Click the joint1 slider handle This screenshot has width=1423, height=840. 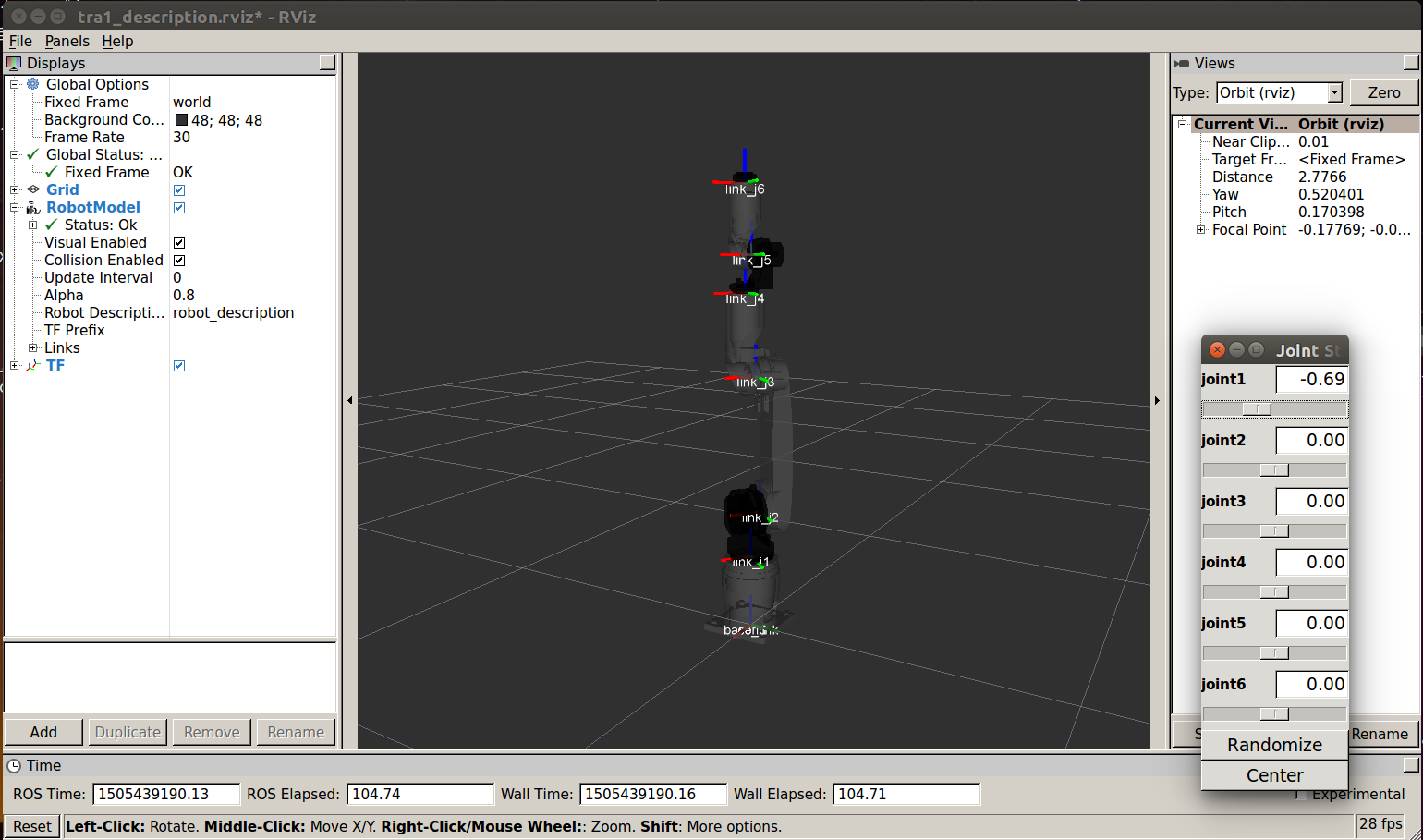point(1257,408)
